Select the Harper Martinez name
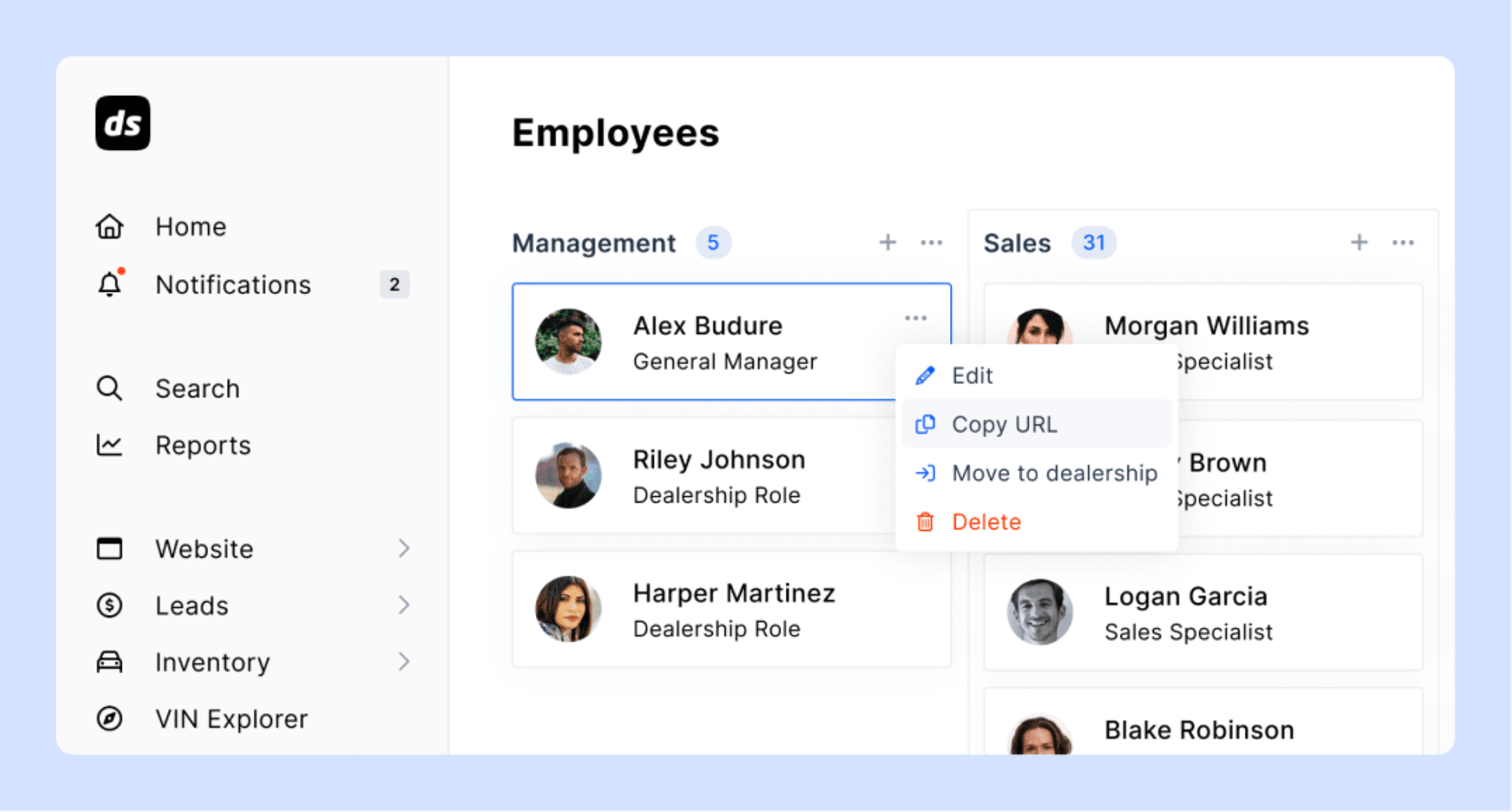1512x812 pixels. 734,593
